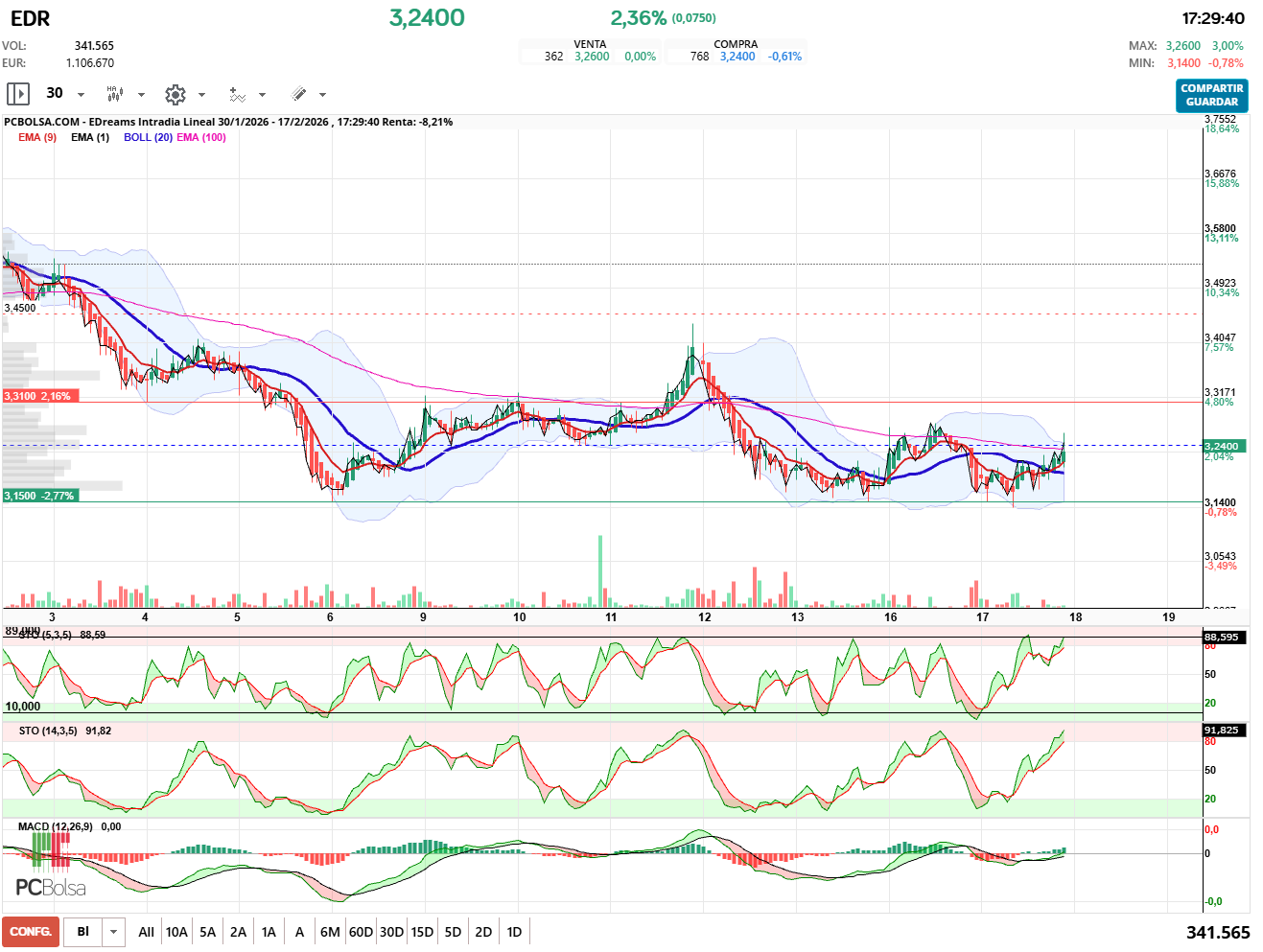Screen dimensions: 1263x952
Task: Click the PCBolsa logo watermark
Action: (x=51, y=888)
